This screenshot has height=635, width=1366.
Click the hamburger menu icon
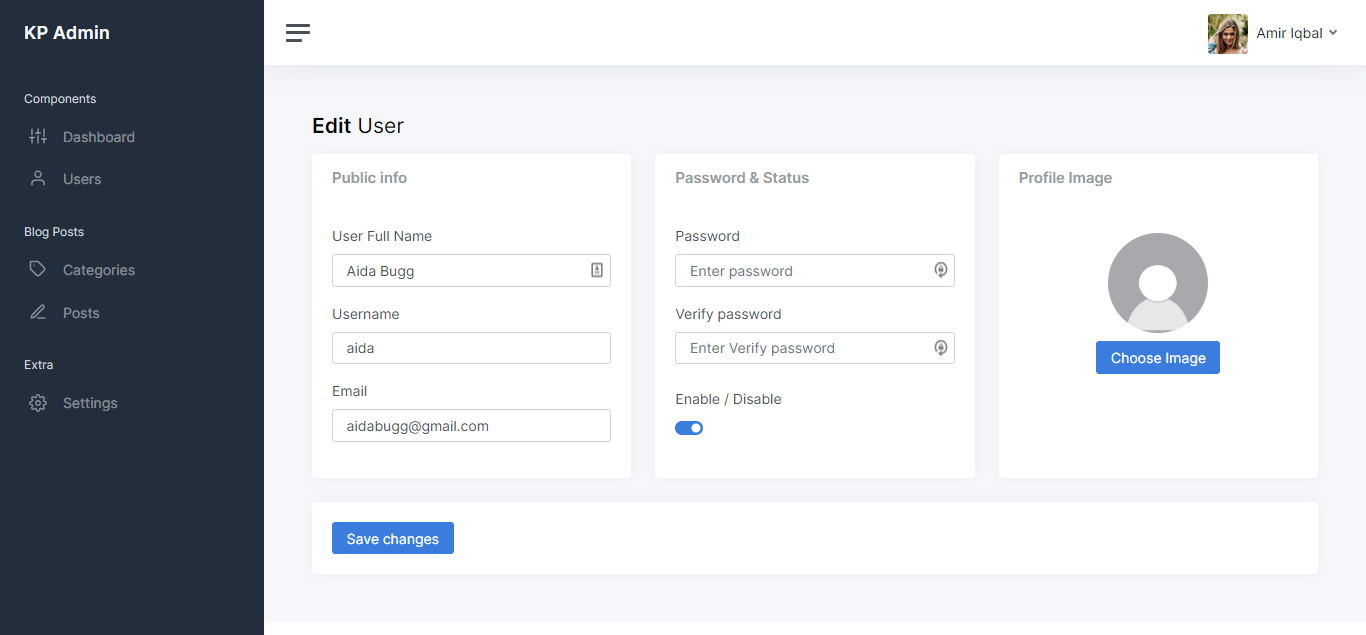pyautogui.click(x=298, y=33)
